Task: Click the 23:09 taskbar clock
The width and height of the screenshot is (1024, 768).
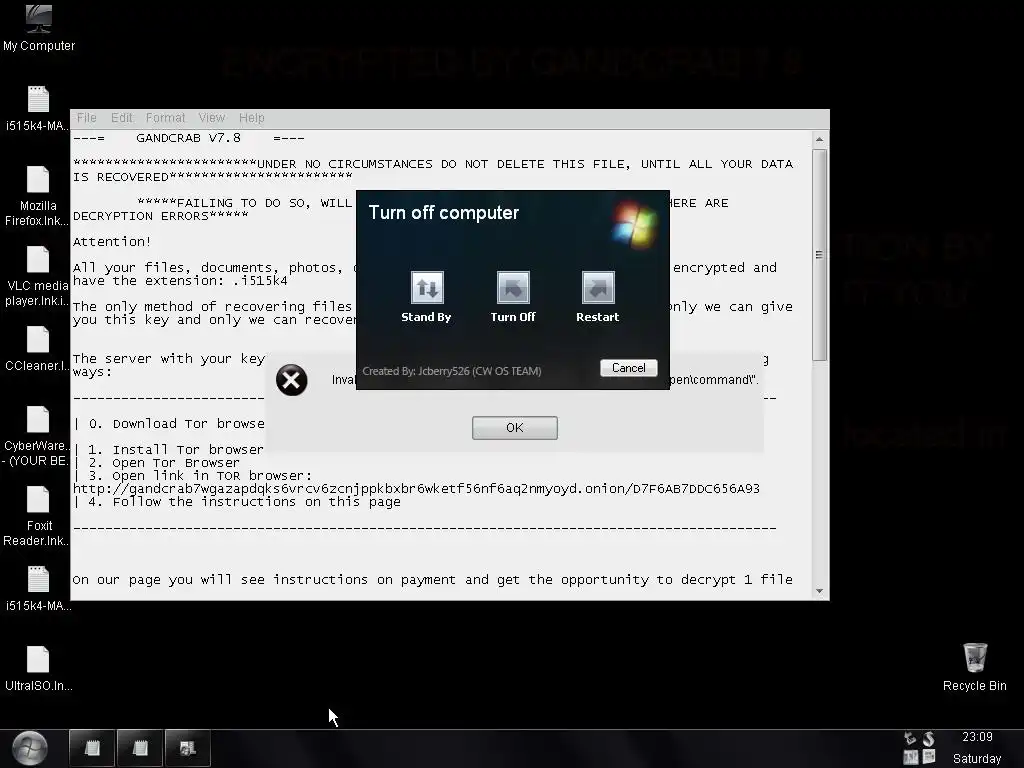Action: 977,737
